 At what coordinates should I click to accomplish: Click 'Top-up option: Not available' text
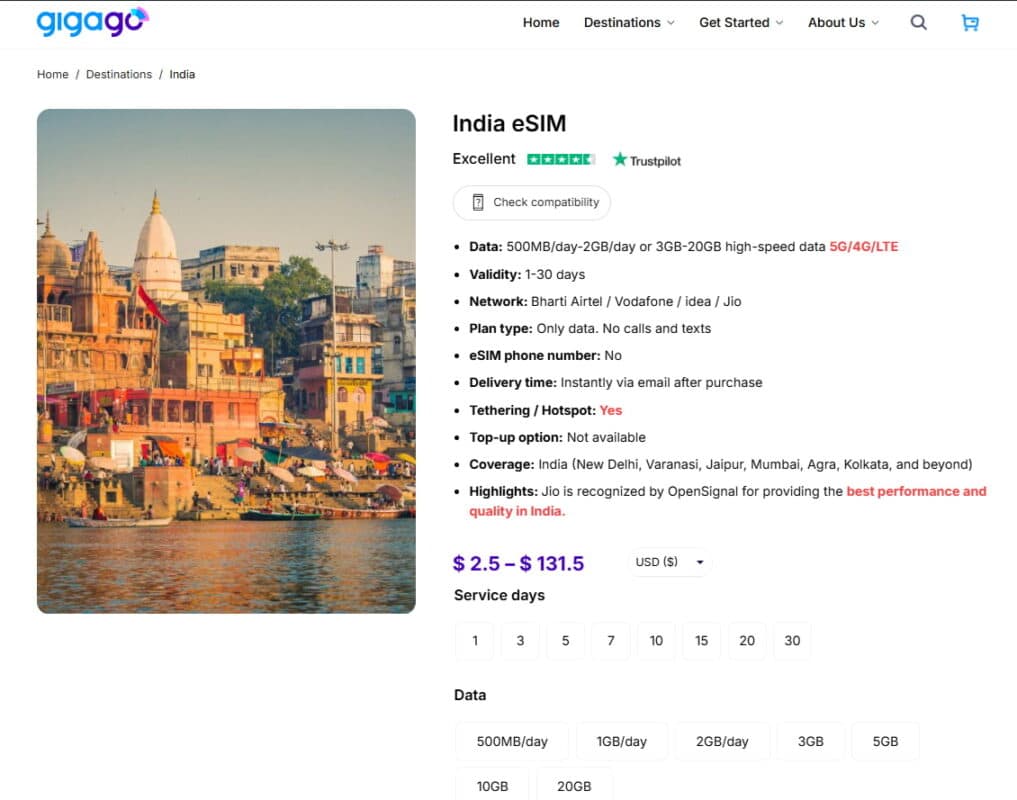(558, 437)
